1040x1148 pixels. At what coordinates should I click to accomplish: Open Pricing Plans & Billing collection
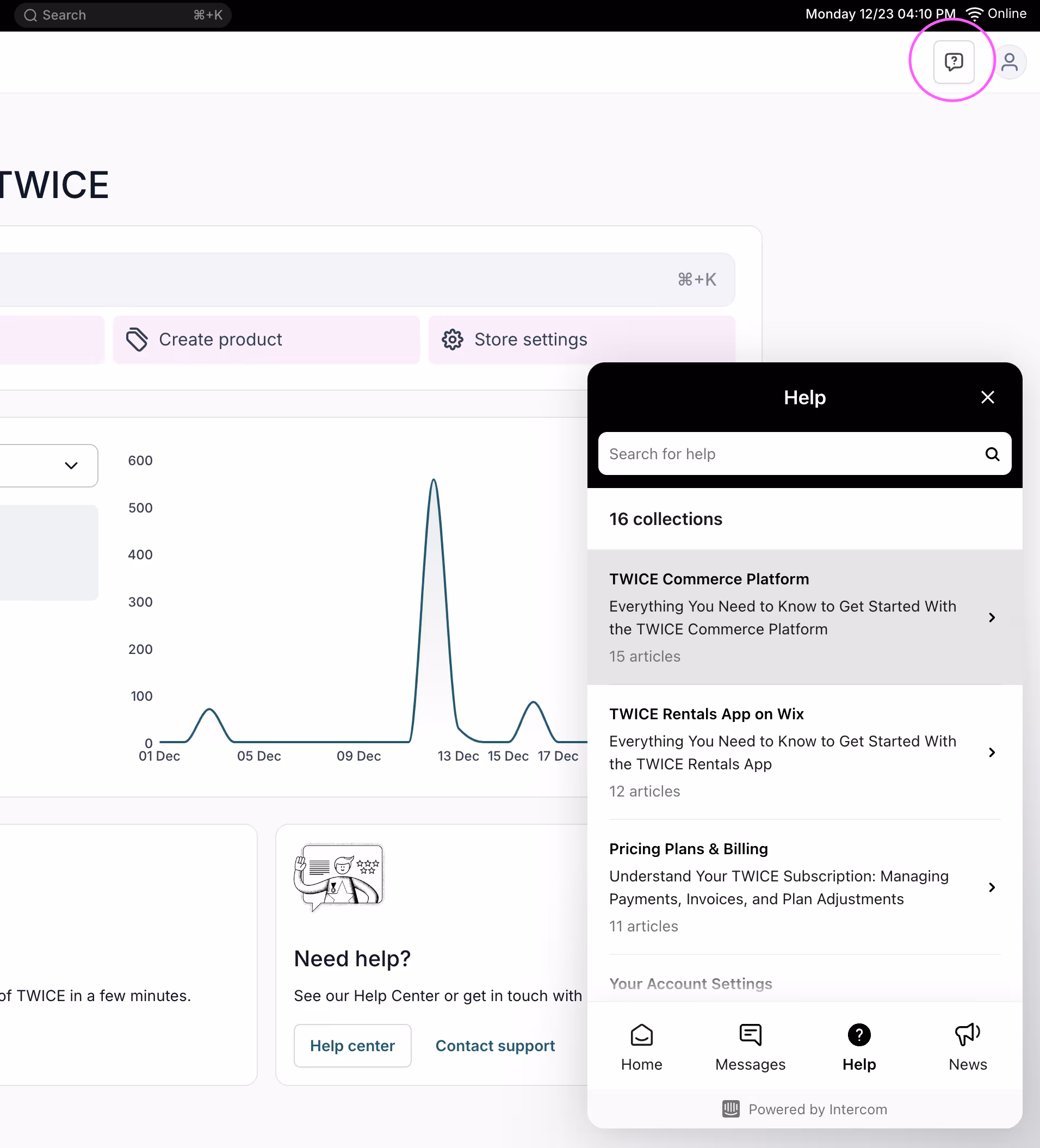coord(804,887)
